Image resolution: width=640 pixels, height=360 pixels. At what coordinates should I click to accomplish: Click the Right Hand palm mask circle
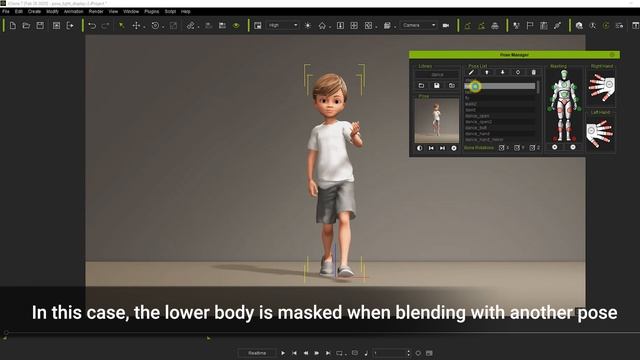(609, 84)
